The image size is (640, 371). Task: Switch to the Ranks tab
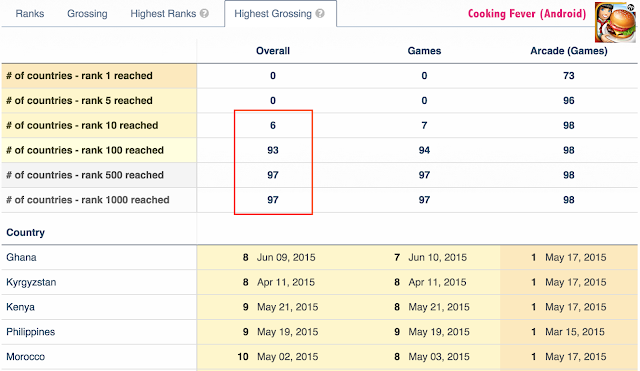(x=30, y=13)
